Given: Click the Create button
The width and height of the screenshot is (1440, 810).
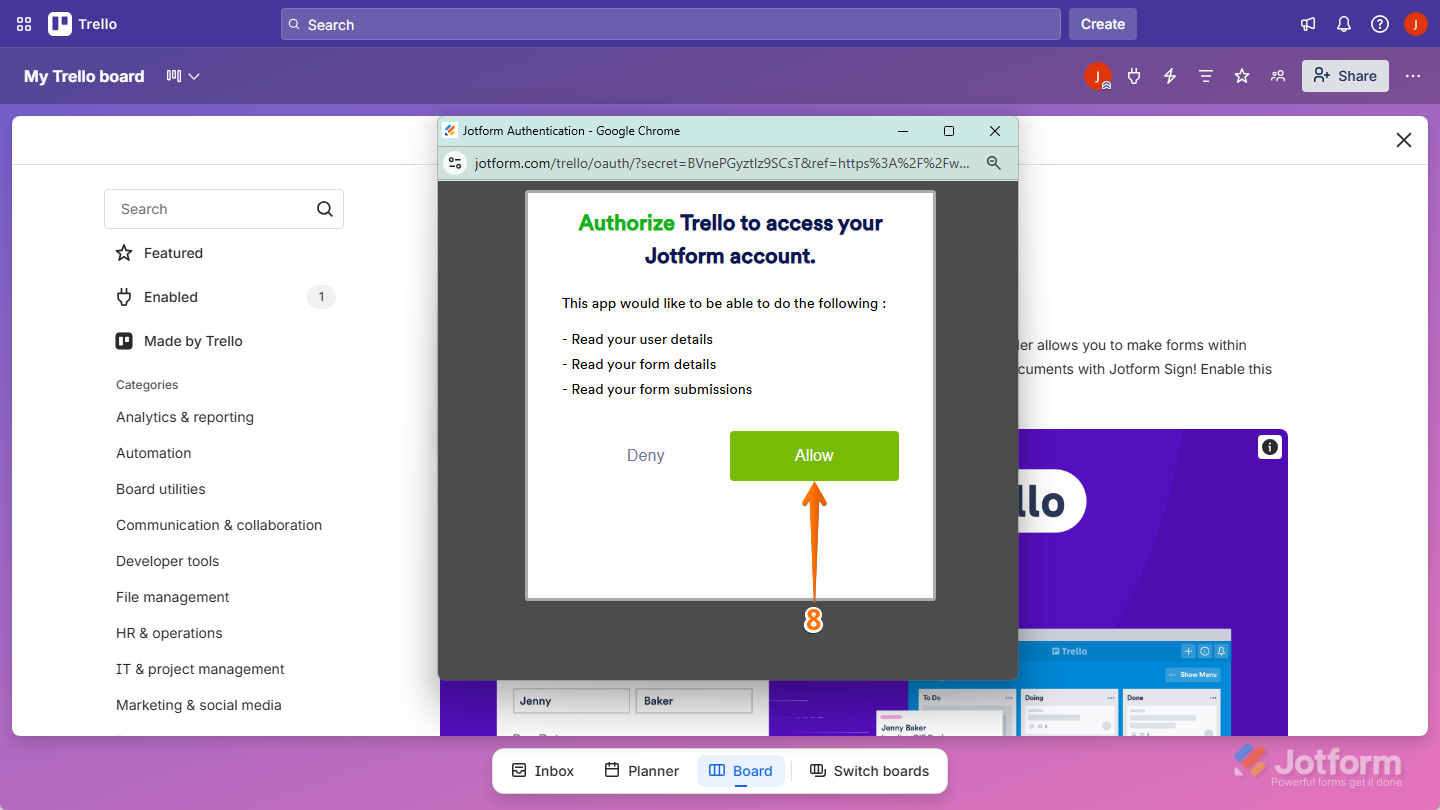Looking at the screenshot, I should (x=1102, y=23).
